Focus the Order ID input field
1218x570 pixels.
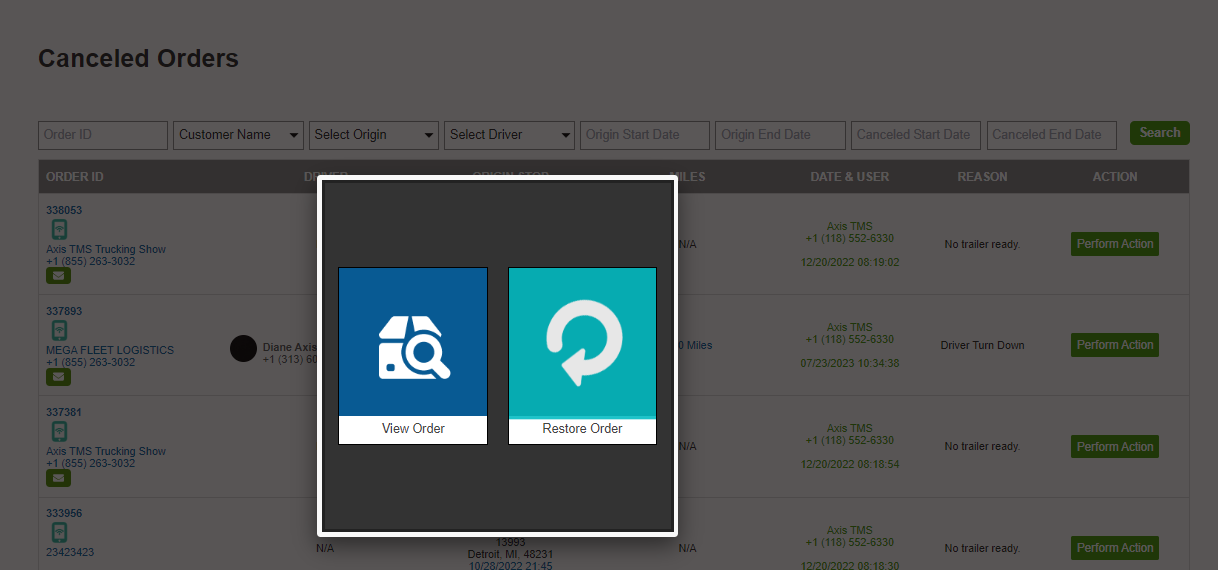tap(103, 135)
